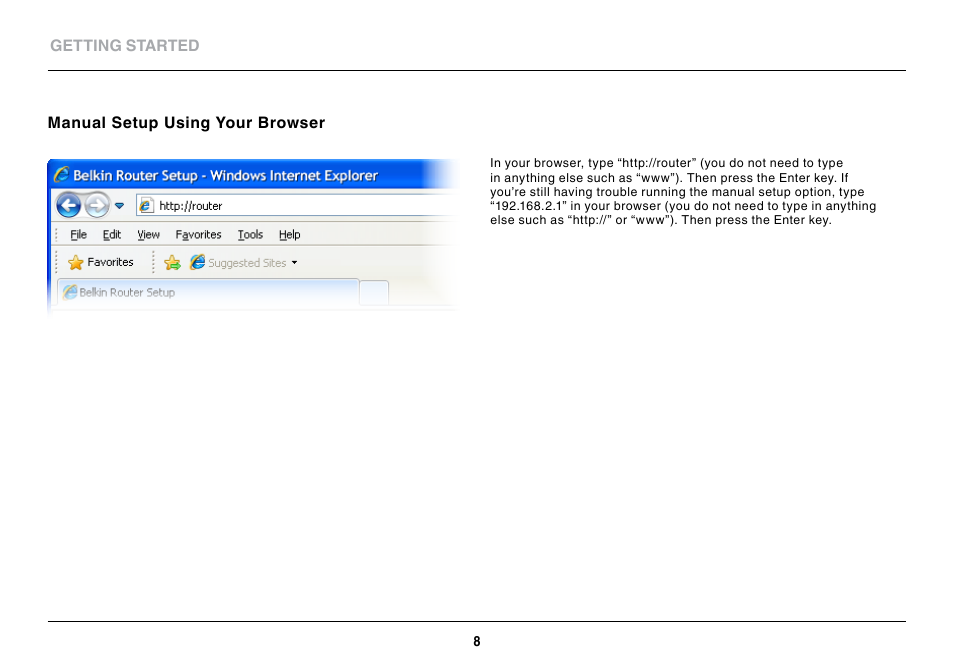Click the Belkin Router Setup window title
Viewport: 954px width, 669px height.
tap(226, 176)
